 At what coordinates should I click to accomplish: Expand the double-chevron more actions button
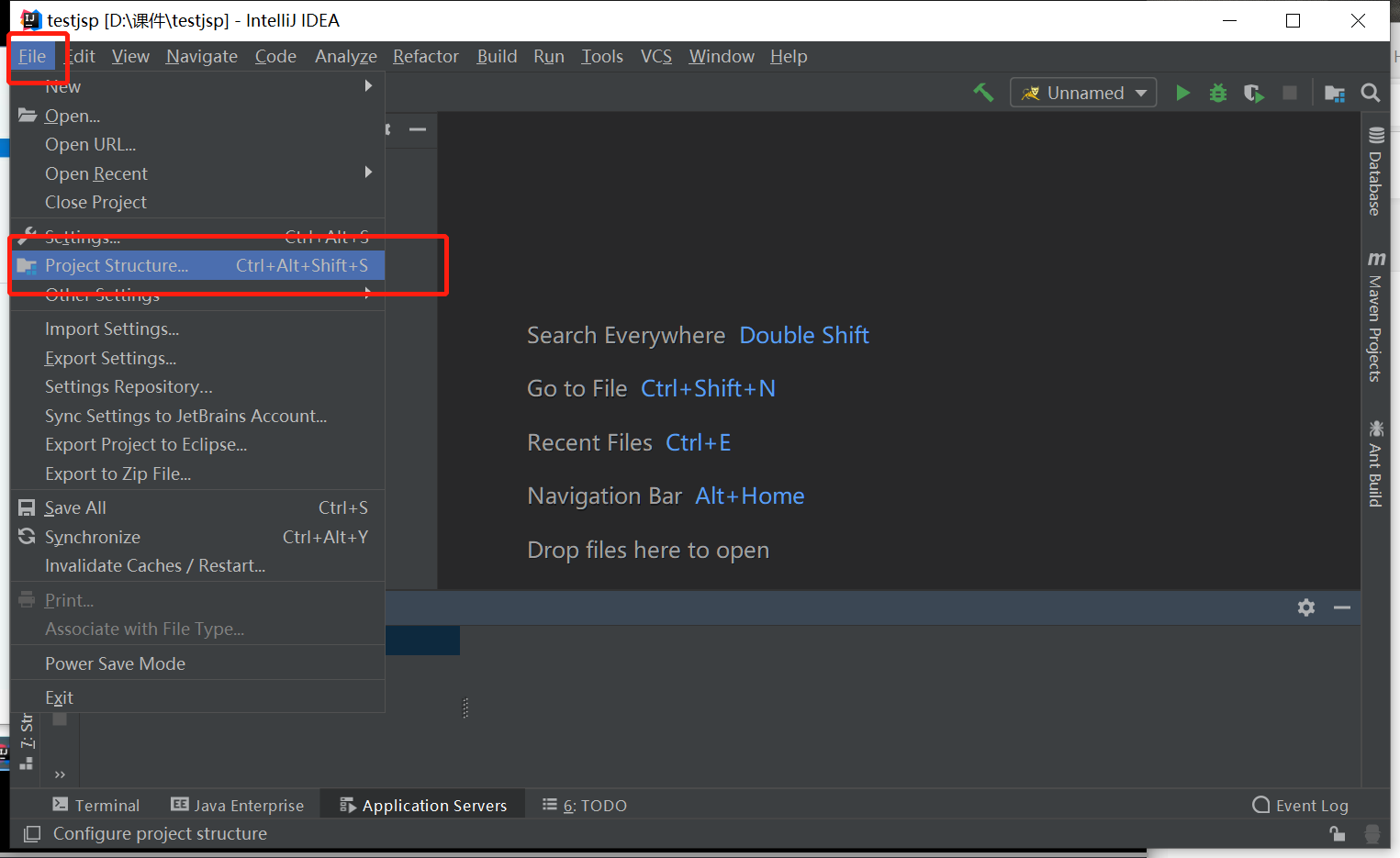click(60, 774)
